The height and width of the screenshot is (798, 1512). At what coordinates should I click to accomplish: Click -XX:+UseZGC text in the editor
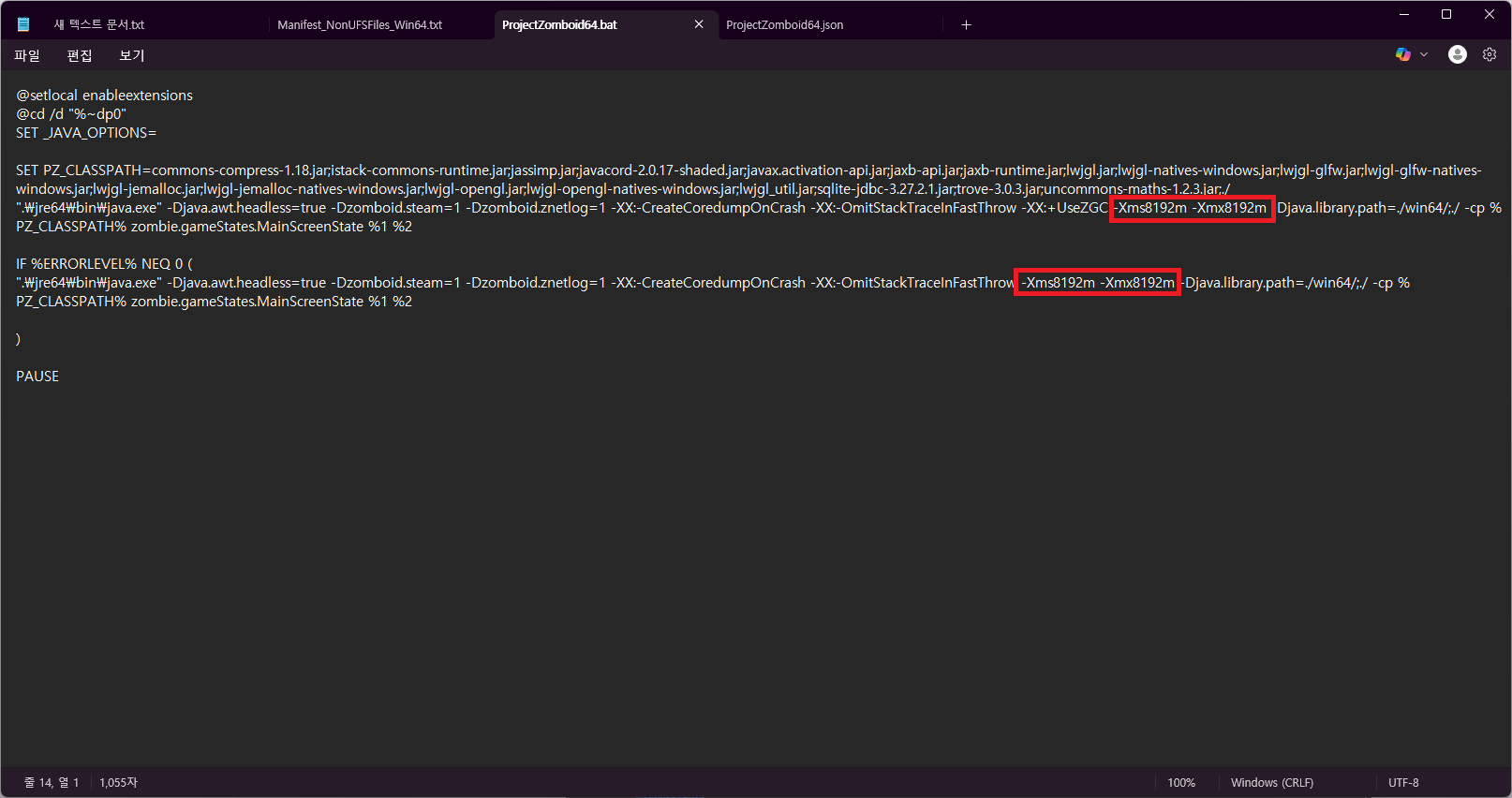pos(1064,208)
